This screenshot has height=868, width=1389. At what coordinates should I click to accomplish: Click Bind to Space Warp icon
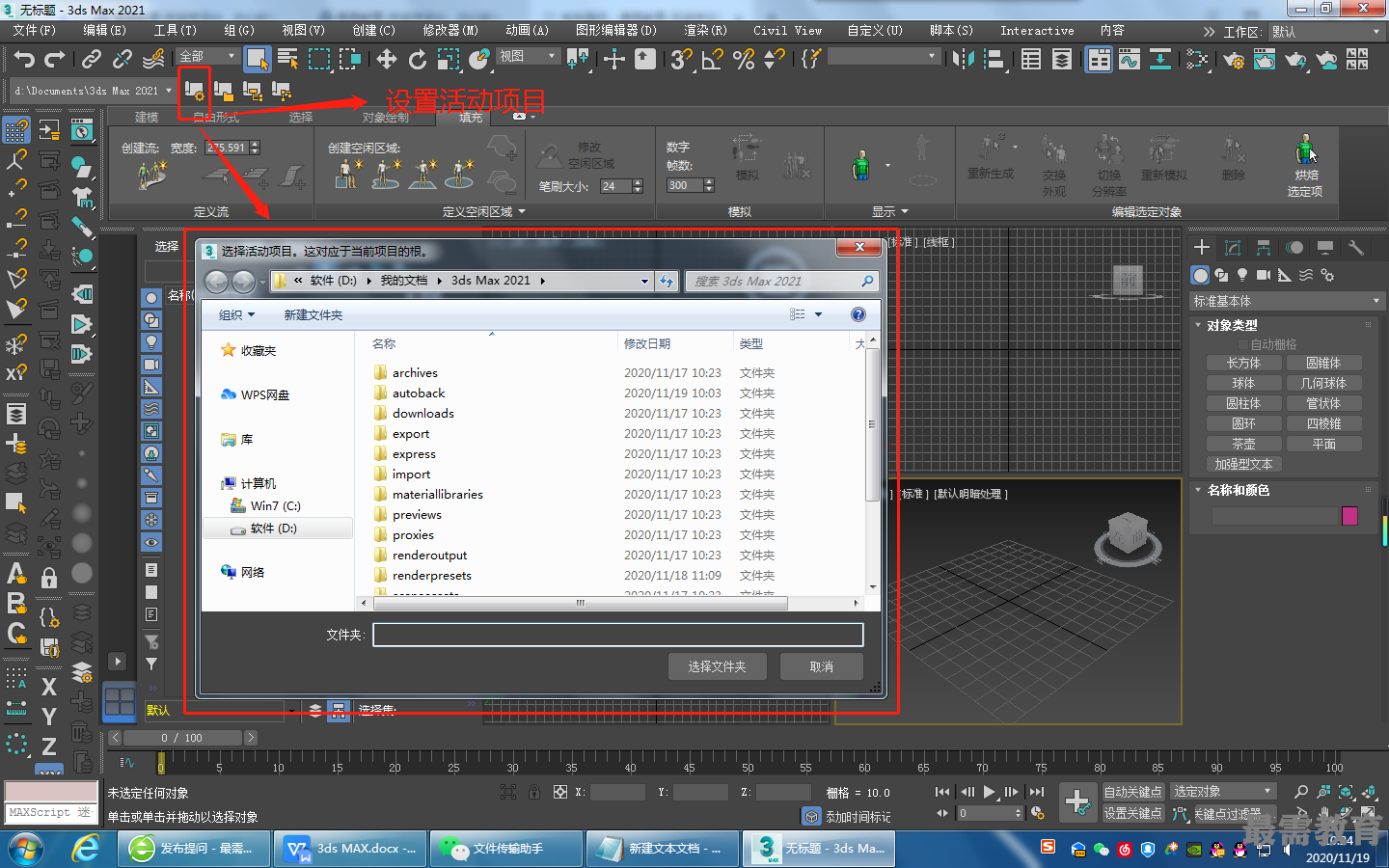(153, 60)
